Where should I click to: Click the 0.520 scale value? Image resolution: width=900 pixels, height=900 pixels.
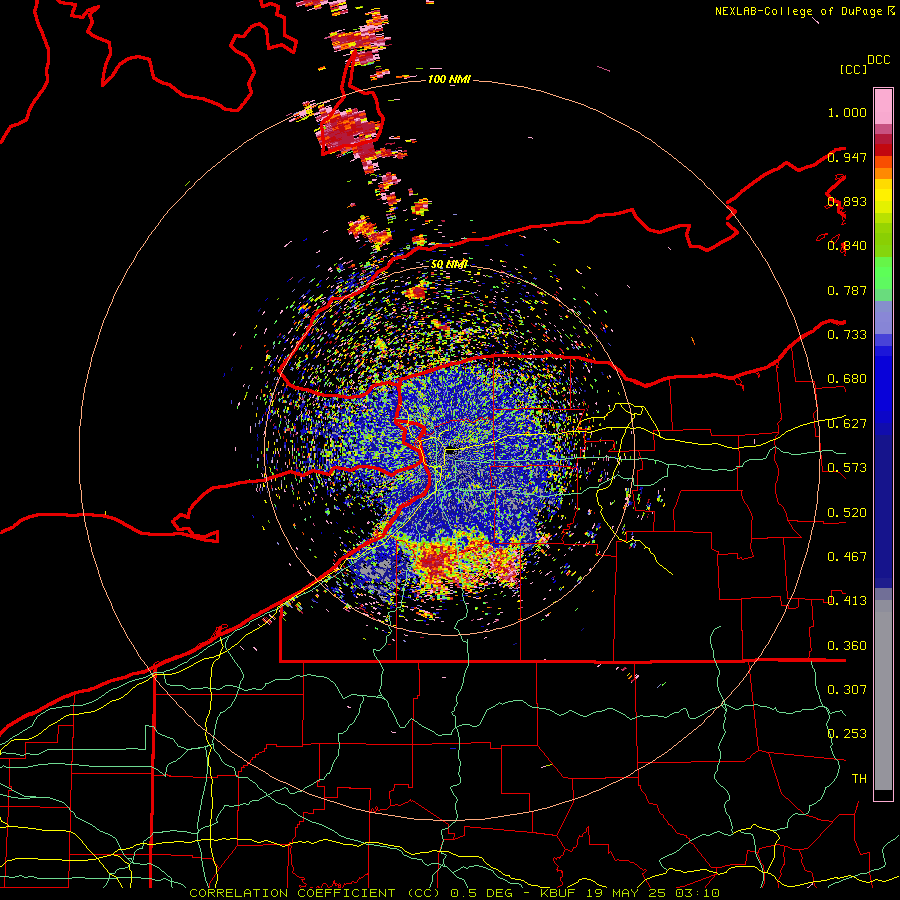pyautogui.click(x=847, y=513)
